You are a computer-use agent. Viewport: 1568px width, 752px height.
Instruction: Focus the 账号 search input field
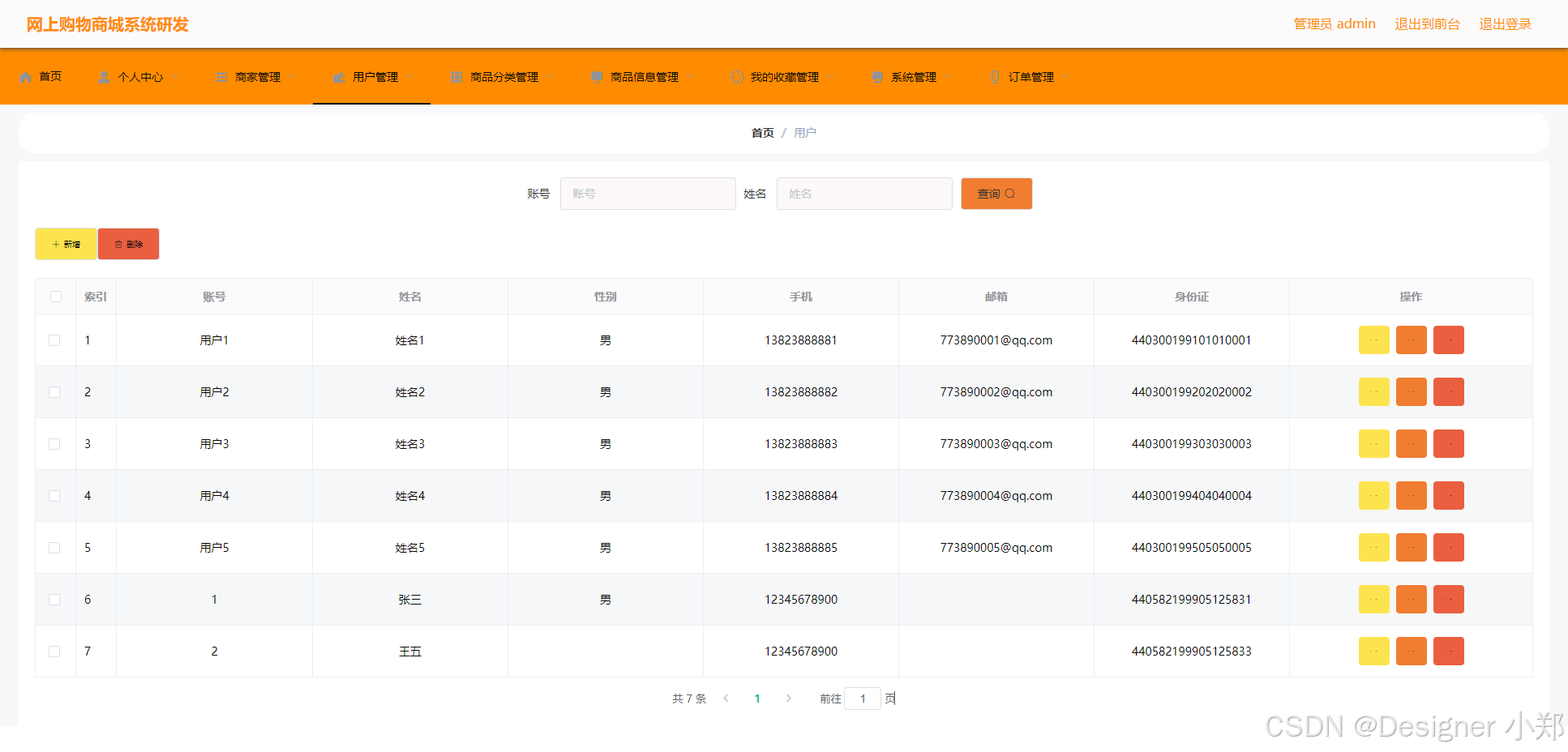pos(648,194)
